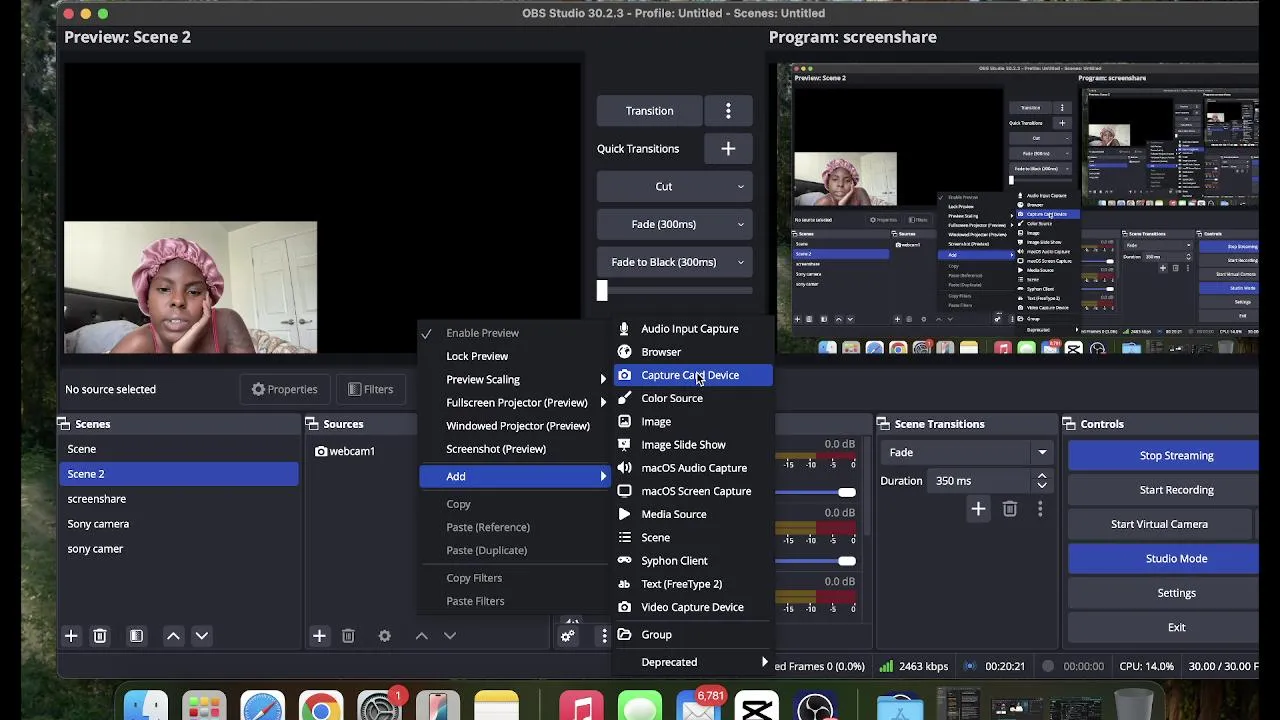
Task: Open transition properties dots in Scene Transitions
Action: click(x=1040, y=510)
